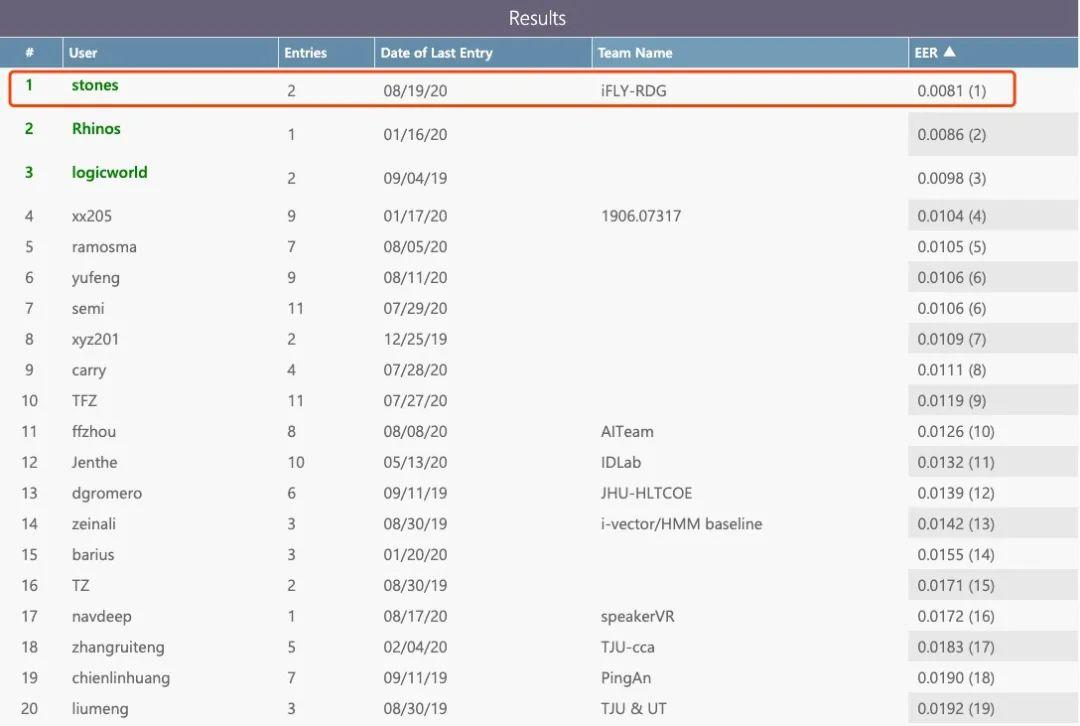The width and height of the screenshot is (1080, 726).
Task: Select user ffzhou
Action: click(94, 432)
